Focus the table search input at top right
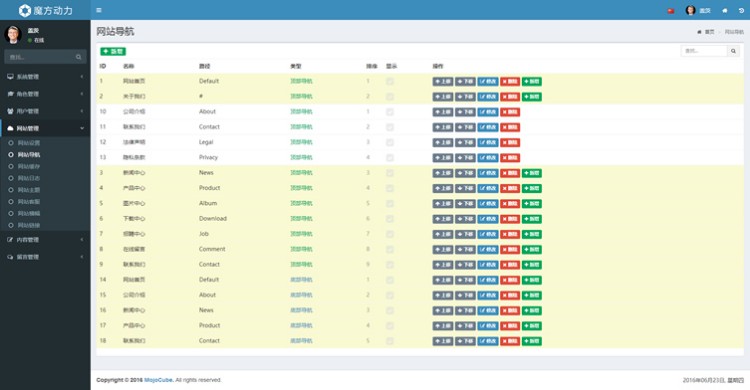This screenshot has width=750, height=390. coord(704,51)
